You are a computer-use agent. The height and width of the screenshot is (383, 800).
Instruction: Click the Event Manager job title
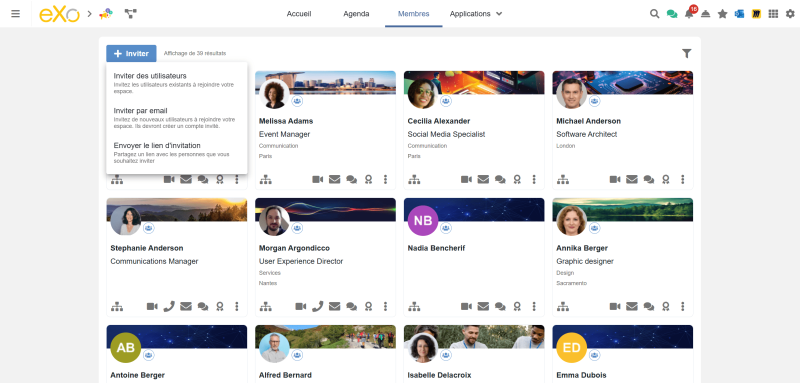(284, 134)
